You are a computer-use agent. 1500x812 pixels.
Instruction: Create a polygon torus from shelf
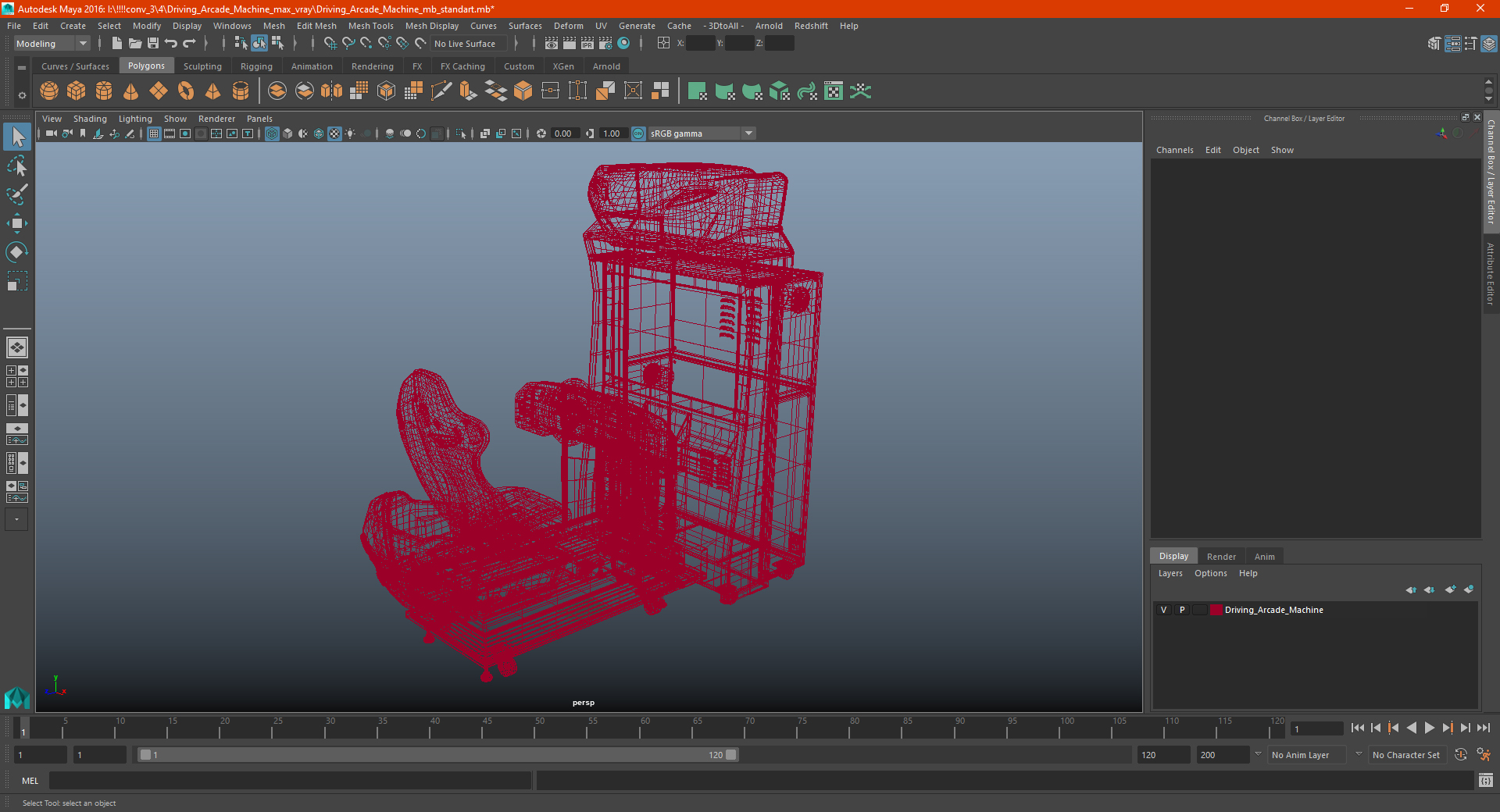186,91
